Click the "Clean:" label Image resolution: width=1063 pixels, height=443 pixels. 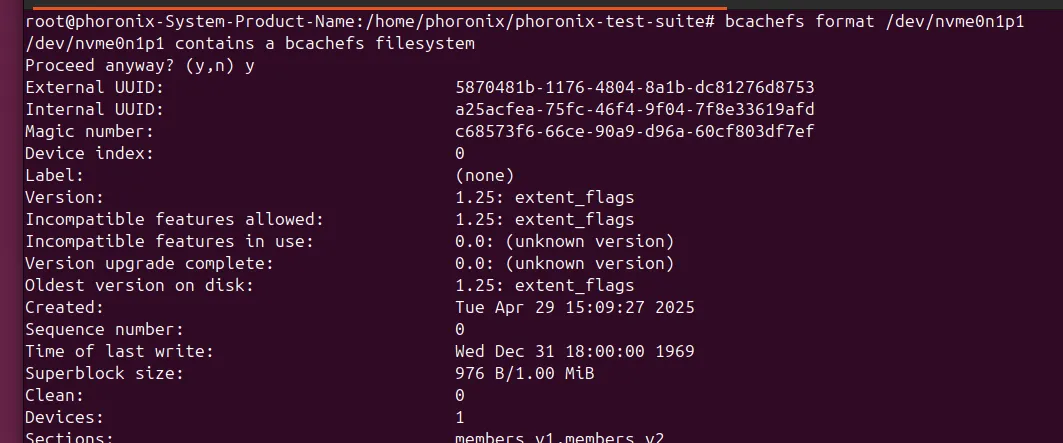click(x=54, y=395)
